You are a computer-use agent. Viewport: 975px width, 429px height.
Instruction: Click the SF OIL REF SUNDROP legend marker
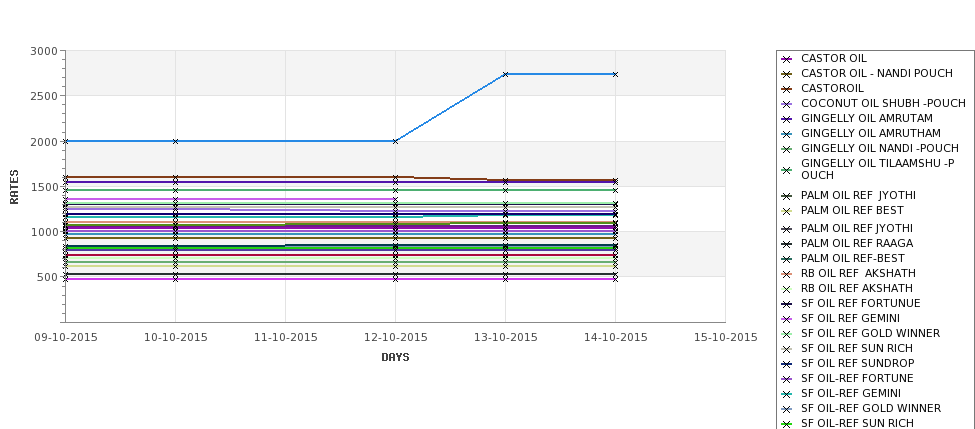[786, 364]
